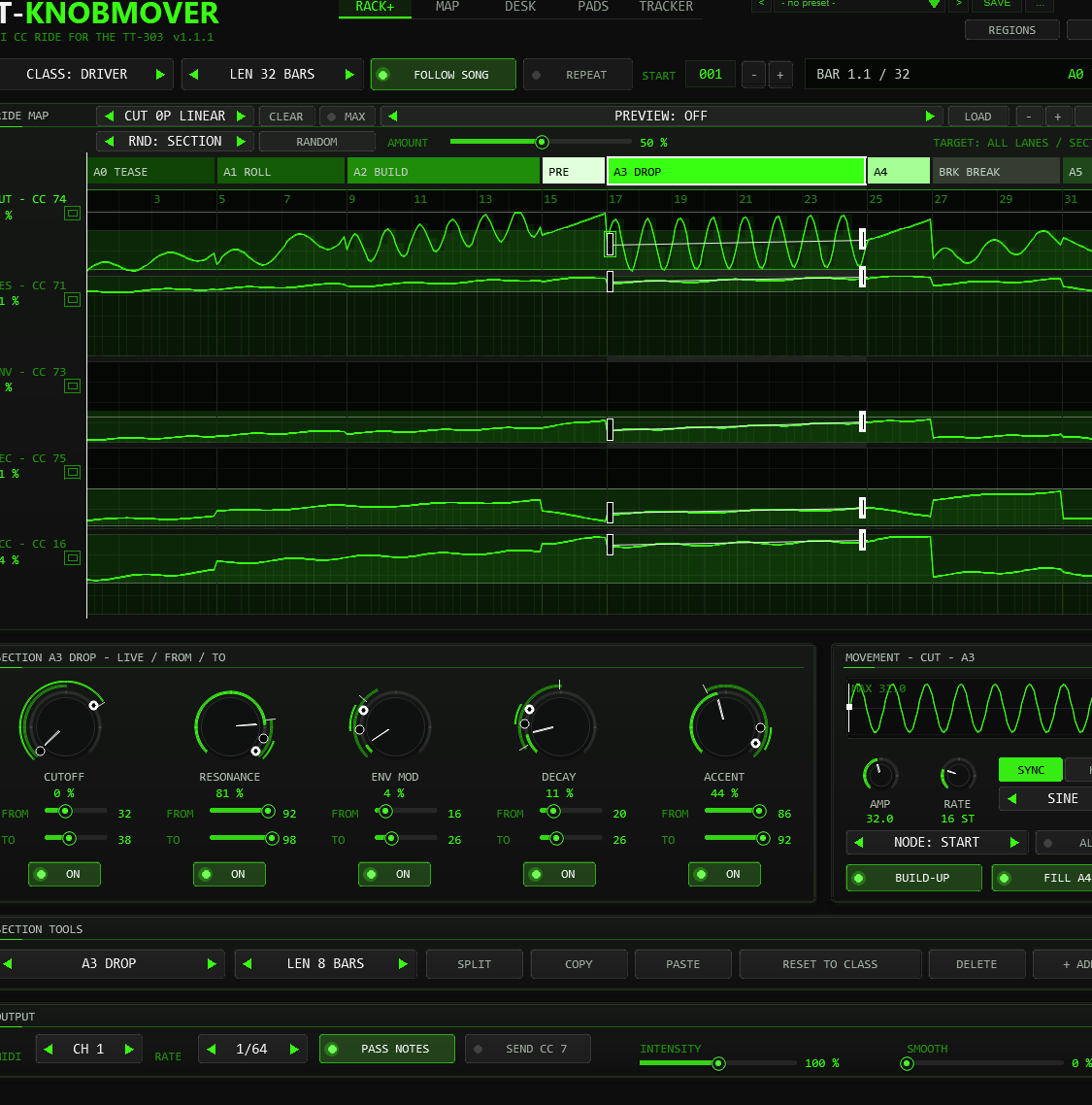Step PREVIEW: OFF to previous option

pyautogui.click(x=393, y=117)
